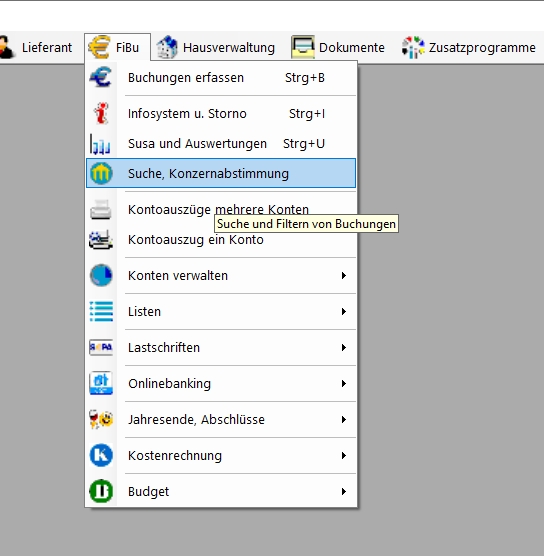Open the Zusatzprogramme menu

(x=469, y=48)
